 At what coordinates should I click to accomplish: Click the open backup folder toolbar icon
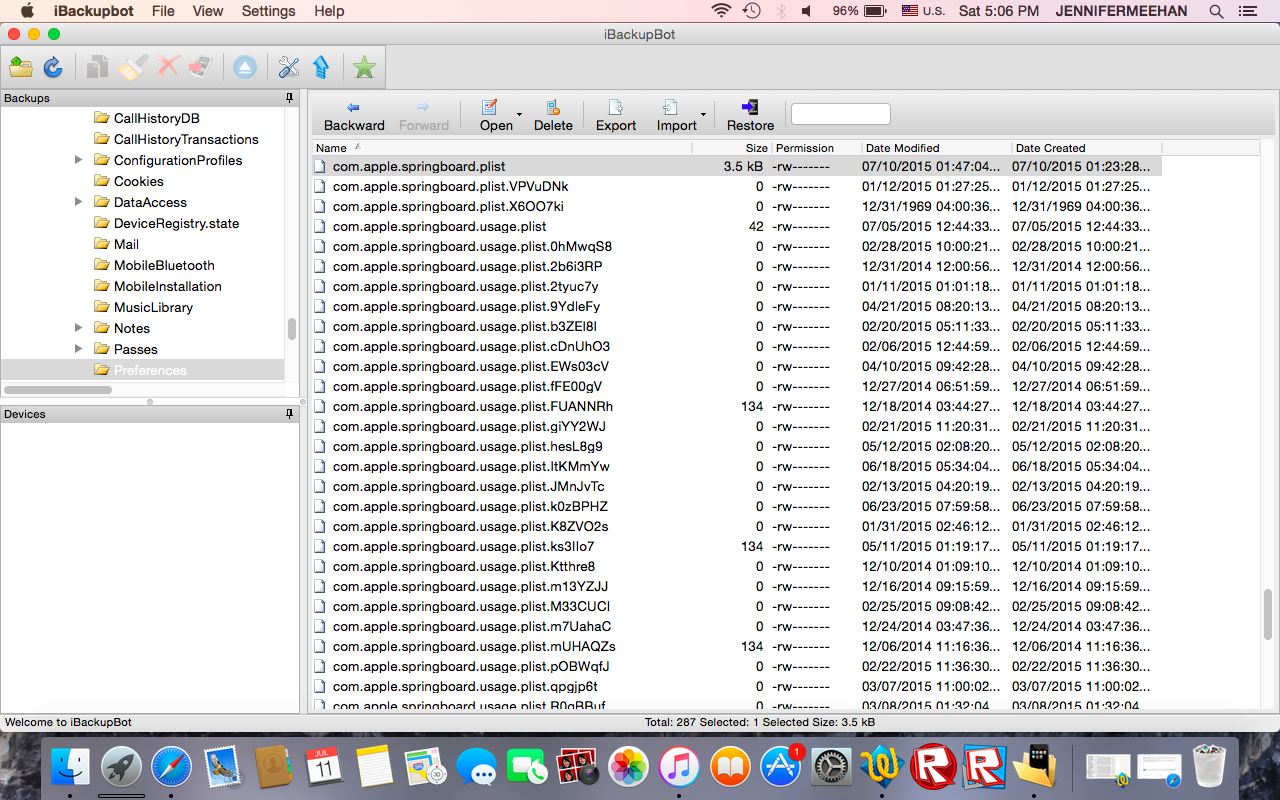coord(21,67)
